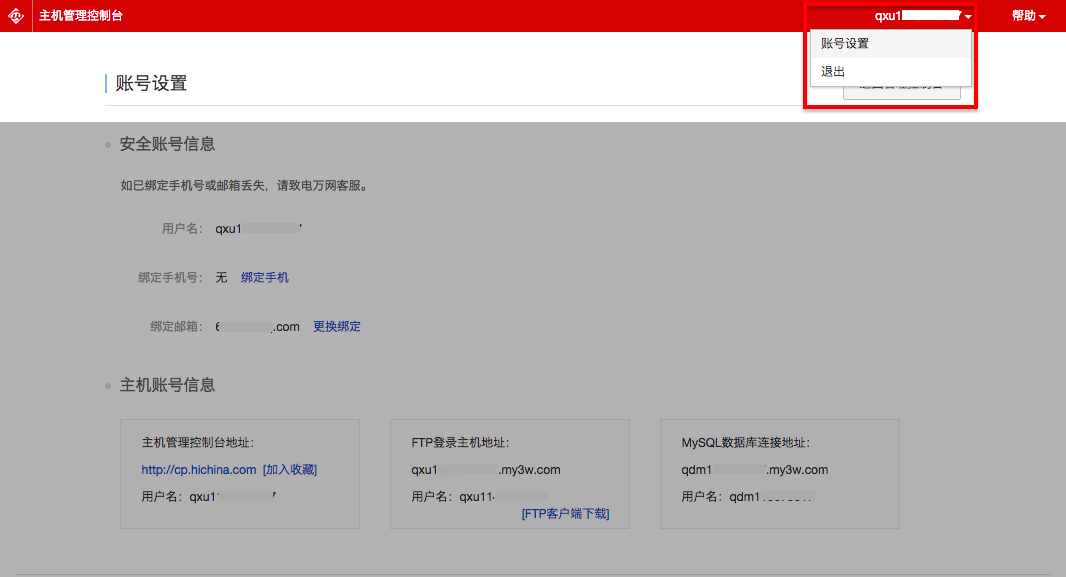Viewport: 1066px width, 577px height.
Task: Click the [加入收藏] bookmark link
Action: [290, 470]
